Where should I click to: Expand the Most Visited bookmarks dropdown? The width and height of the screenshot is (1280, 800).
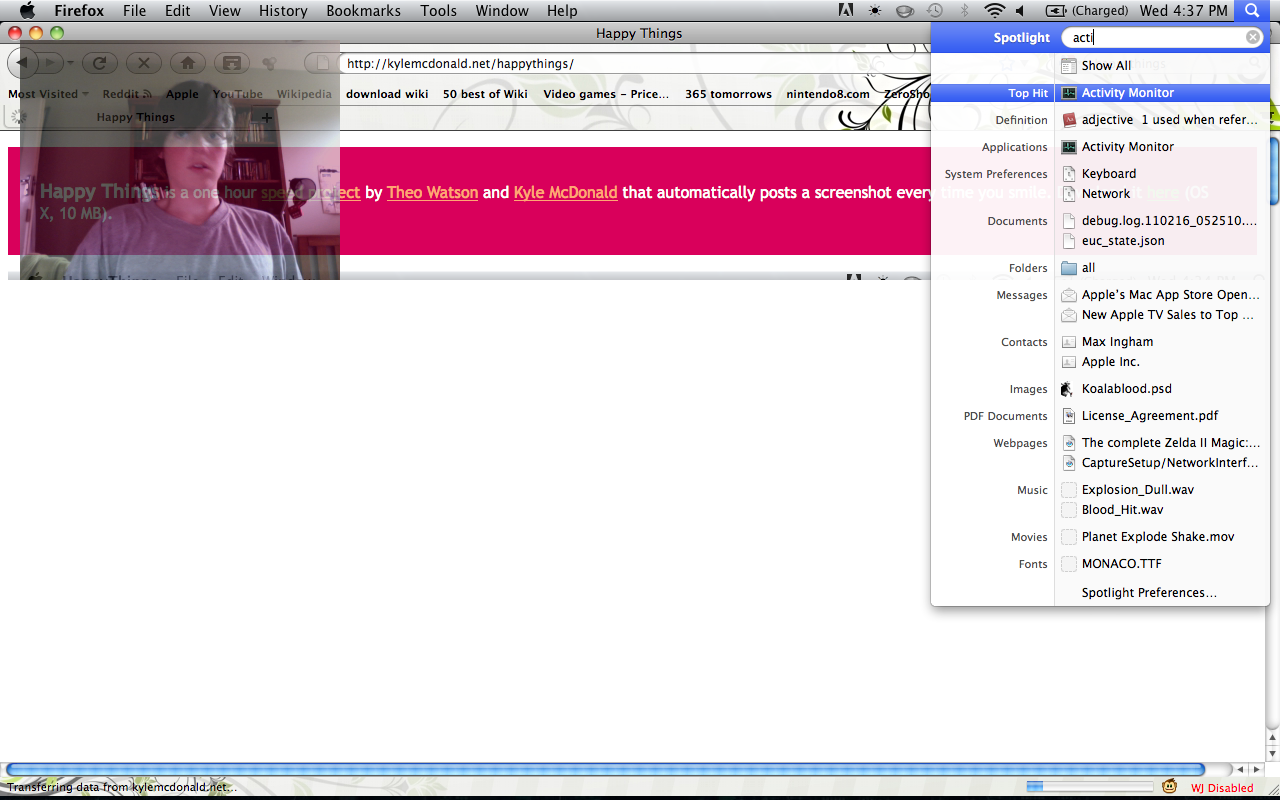pyautogui.click(x=48, y=94)
